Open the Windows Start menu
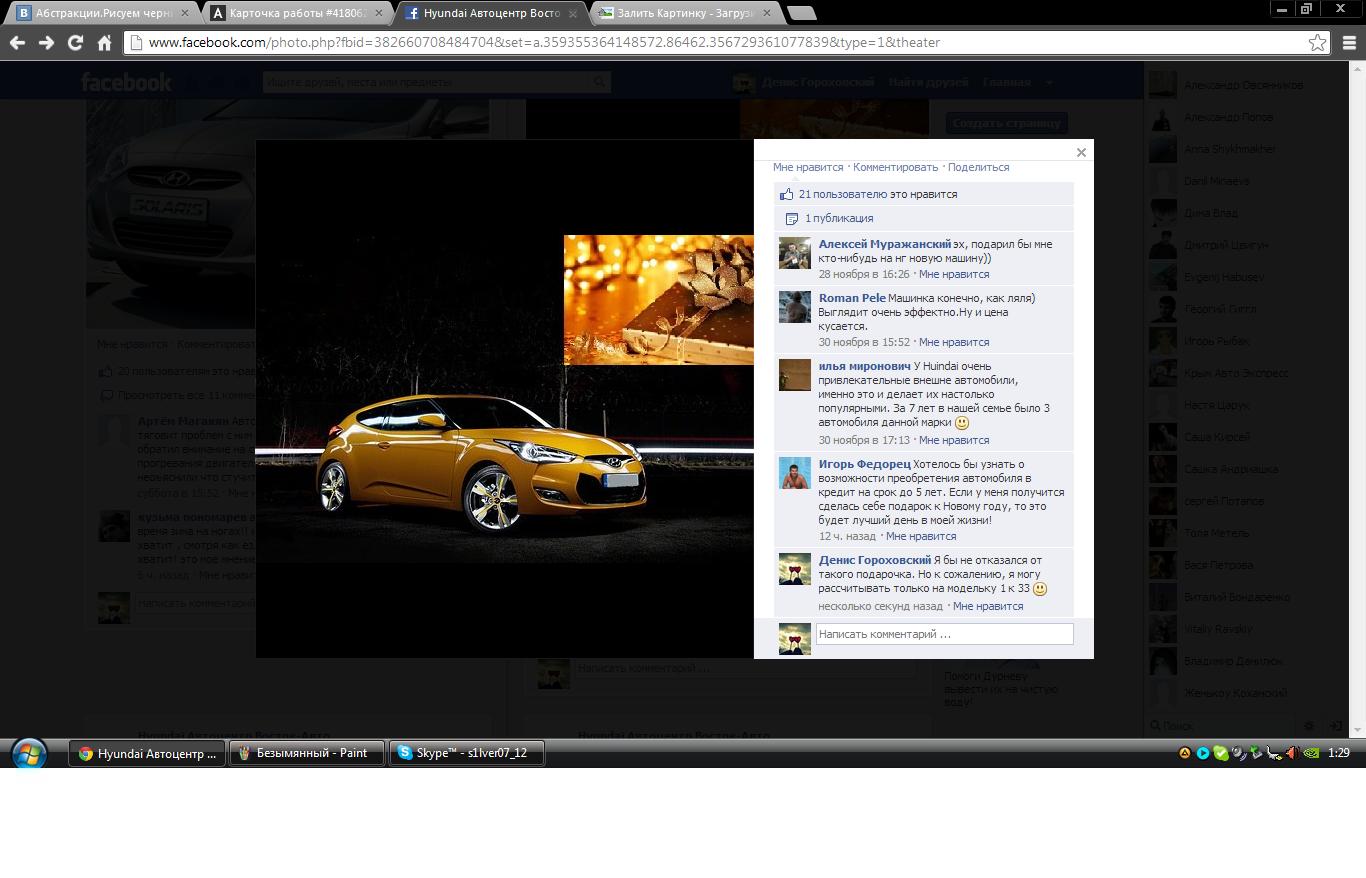 click(x=29, y=753)
